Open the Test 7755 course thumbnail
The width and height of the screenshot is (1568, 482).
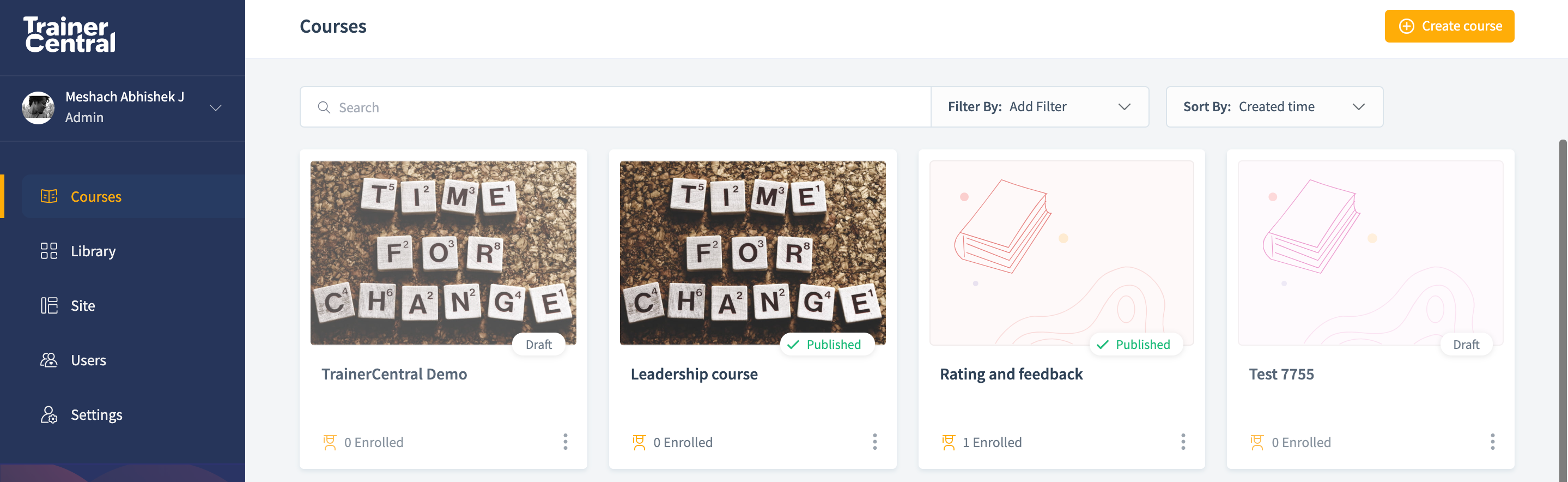click(x=1370, y=253)
